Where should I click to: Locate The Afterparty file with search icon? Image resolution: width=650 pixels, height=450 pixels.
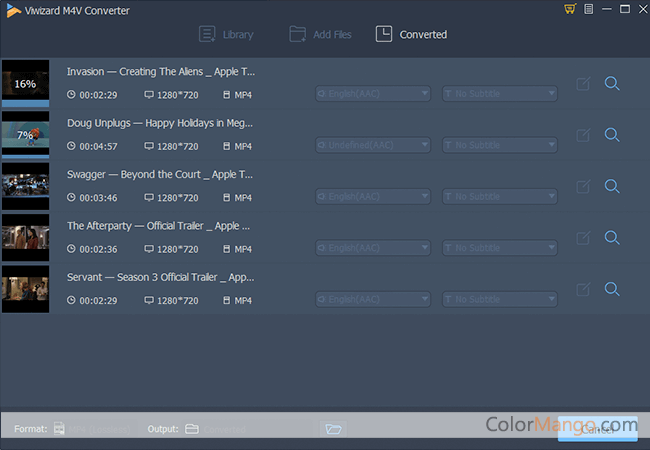(x=612, y=238)
